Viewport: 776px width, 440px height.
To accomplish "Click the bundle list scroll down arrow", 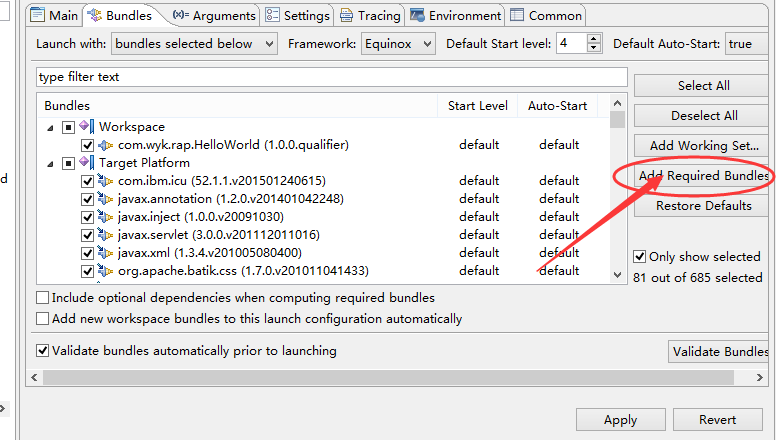I will [x=617, y=275].
